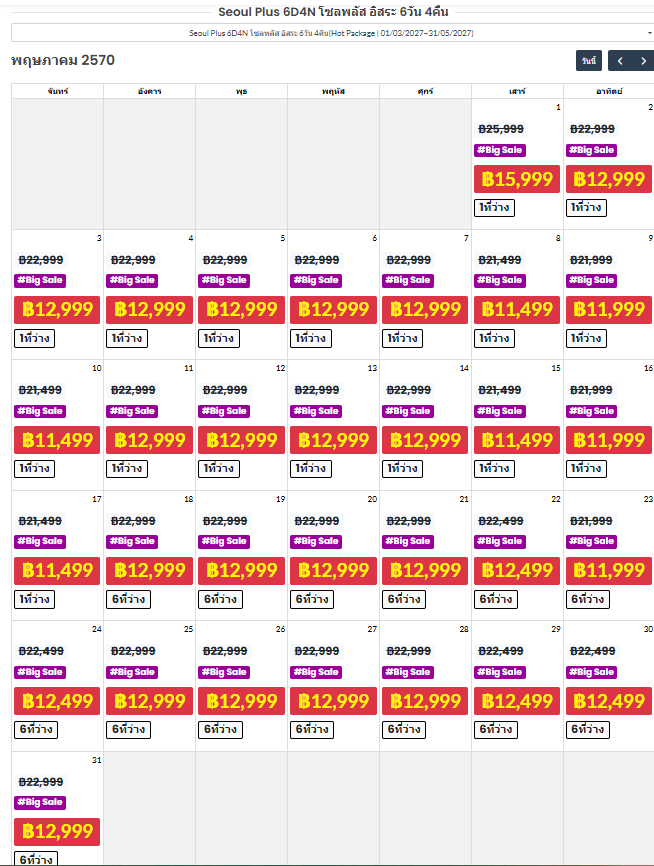Click the 6ที่ว่าง availability box on May 18
The width and height of the screenshot is (654, 866).
coord(128,599)
